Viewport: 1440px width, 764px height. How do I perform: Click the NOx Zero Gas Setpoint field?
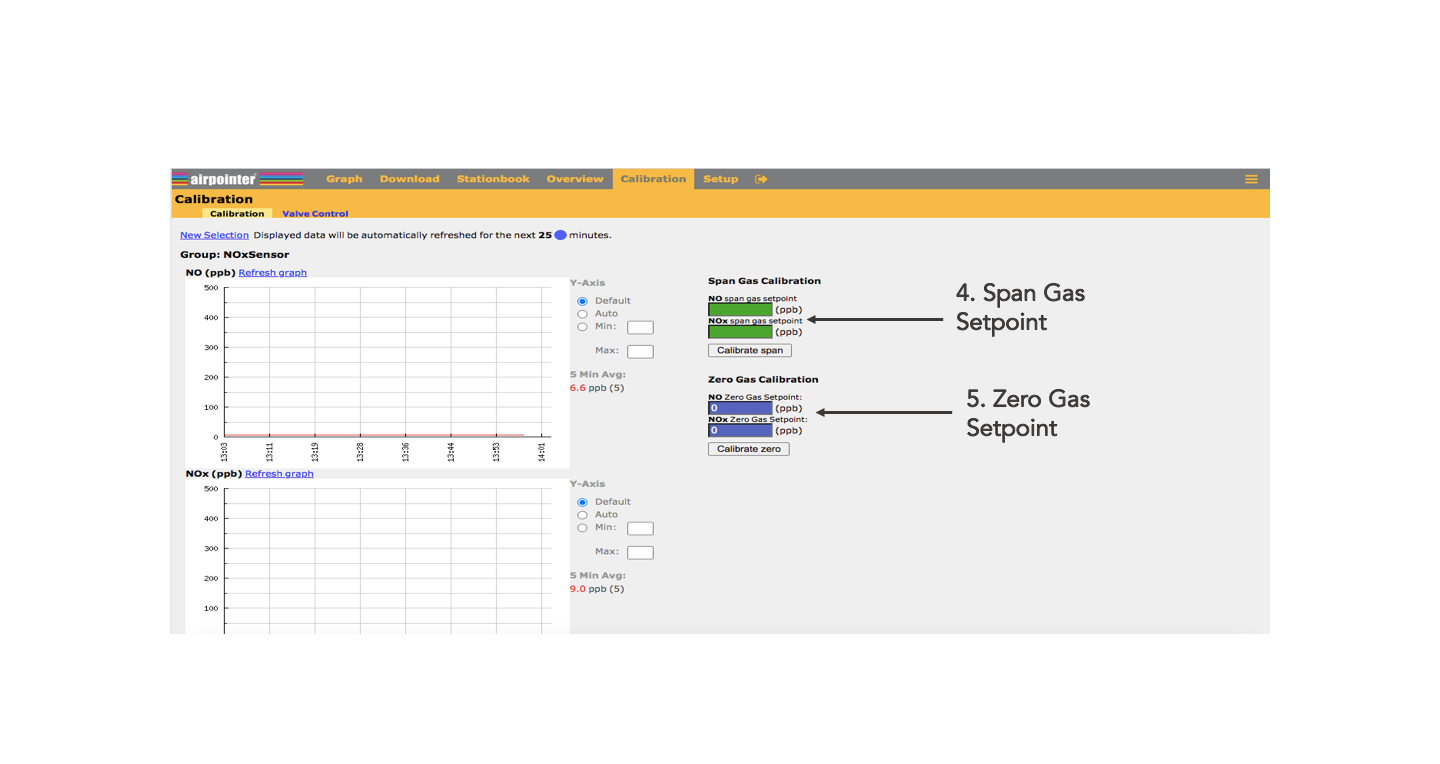(x=740, y=431)
